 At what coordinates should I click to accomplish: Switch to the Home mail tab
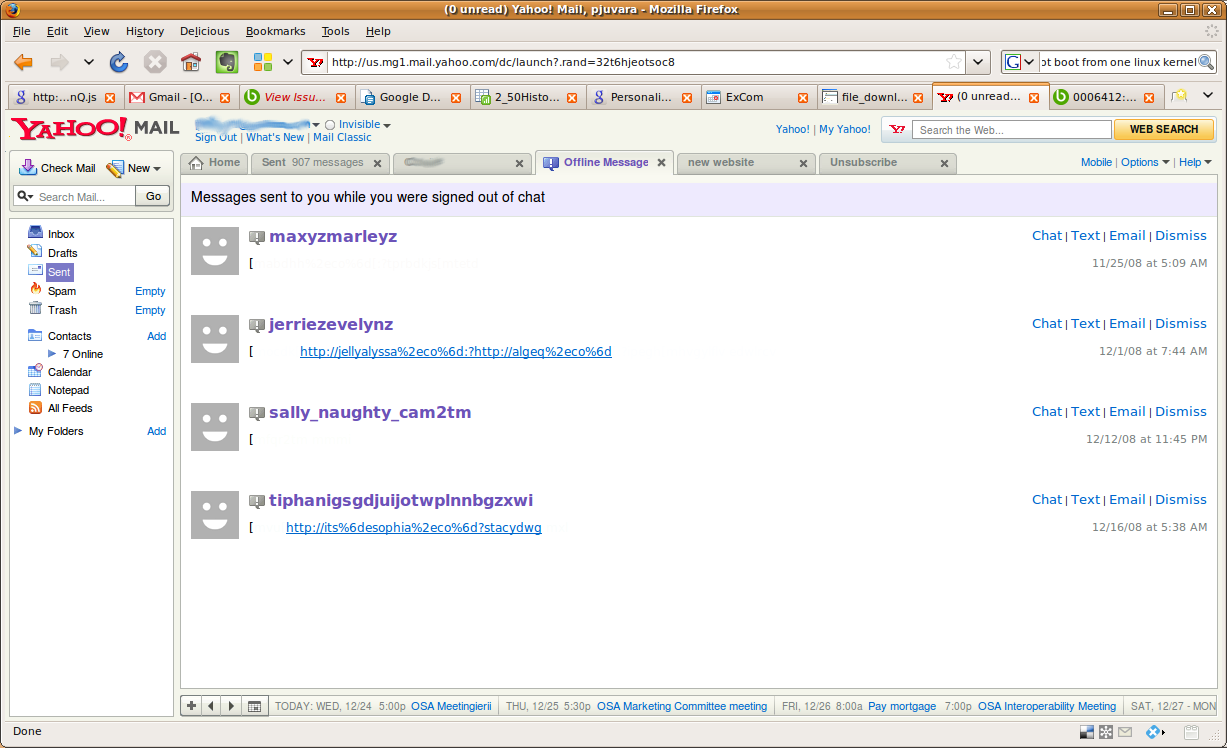click(215, 163)
